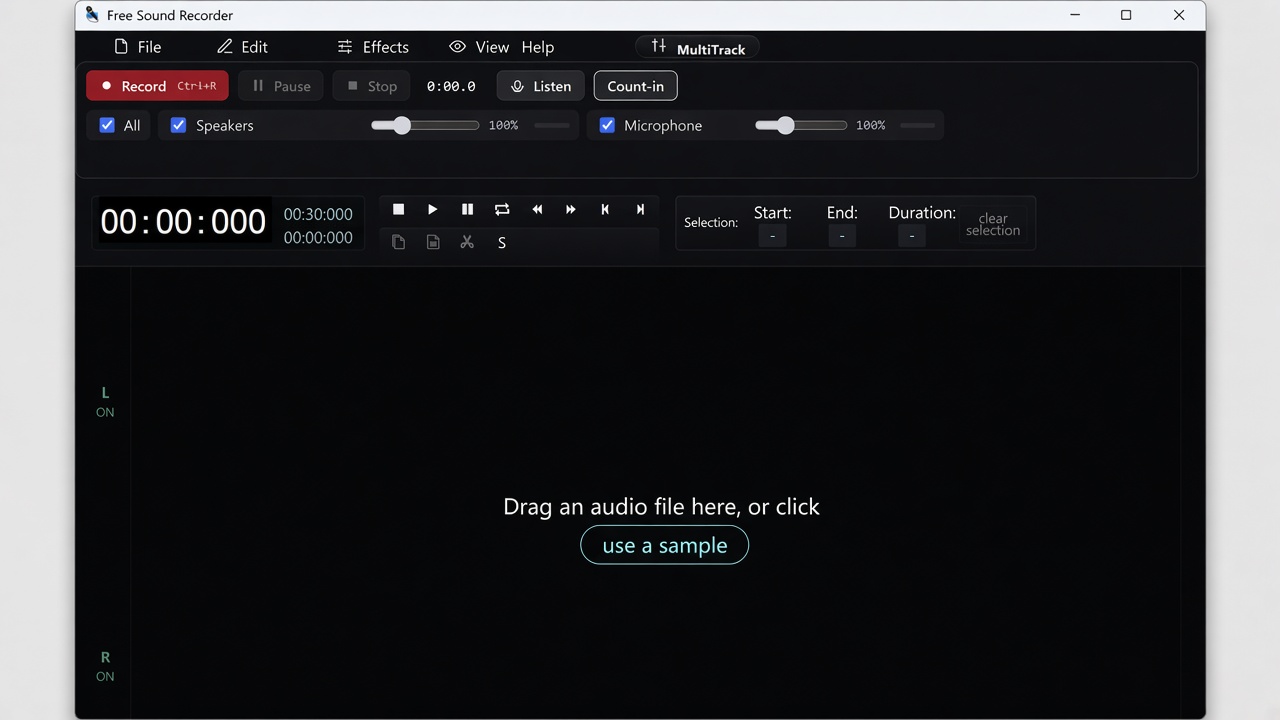Click the scissors cut icon
Viewport: 1280px width, 720px height.
click(467, 242)
